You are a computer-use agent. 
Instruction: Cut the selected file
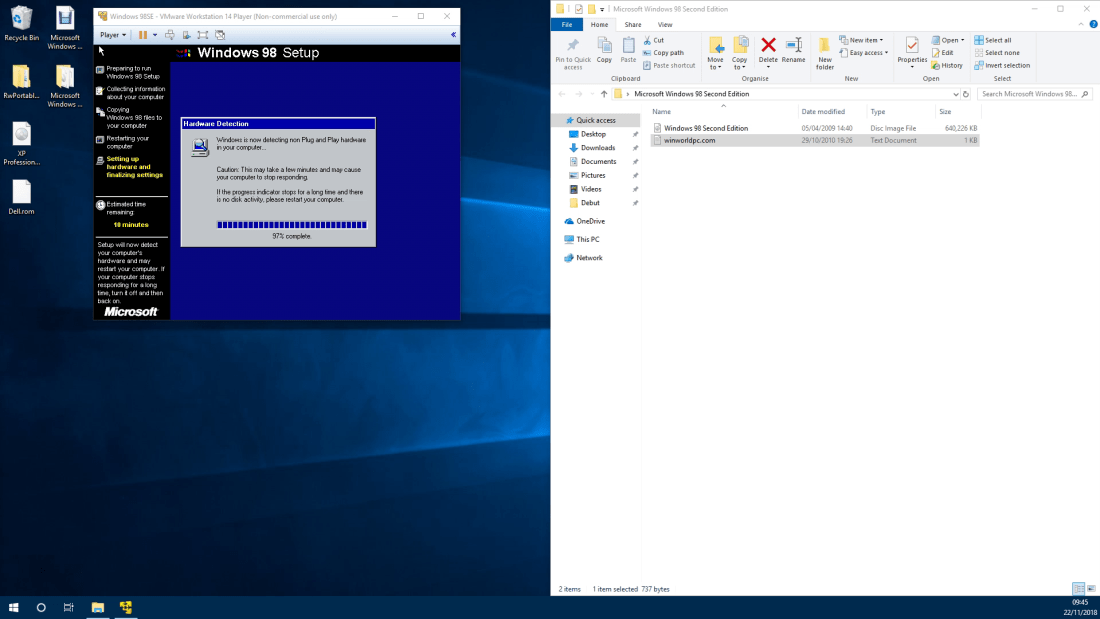click(x=654, y=40)
